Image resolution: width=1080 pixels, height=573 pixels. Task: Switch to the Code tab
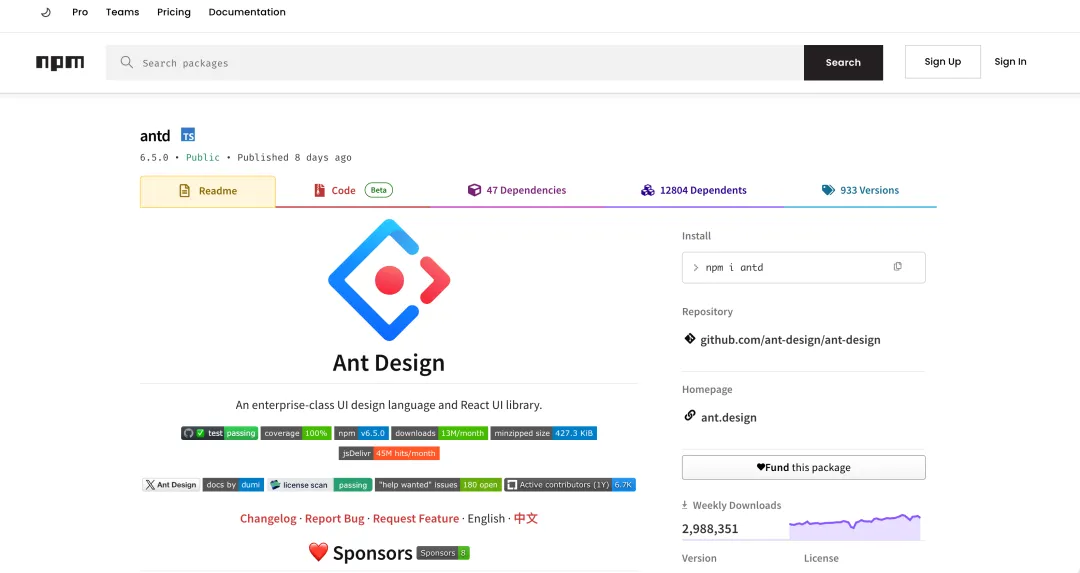pos(353,191)
